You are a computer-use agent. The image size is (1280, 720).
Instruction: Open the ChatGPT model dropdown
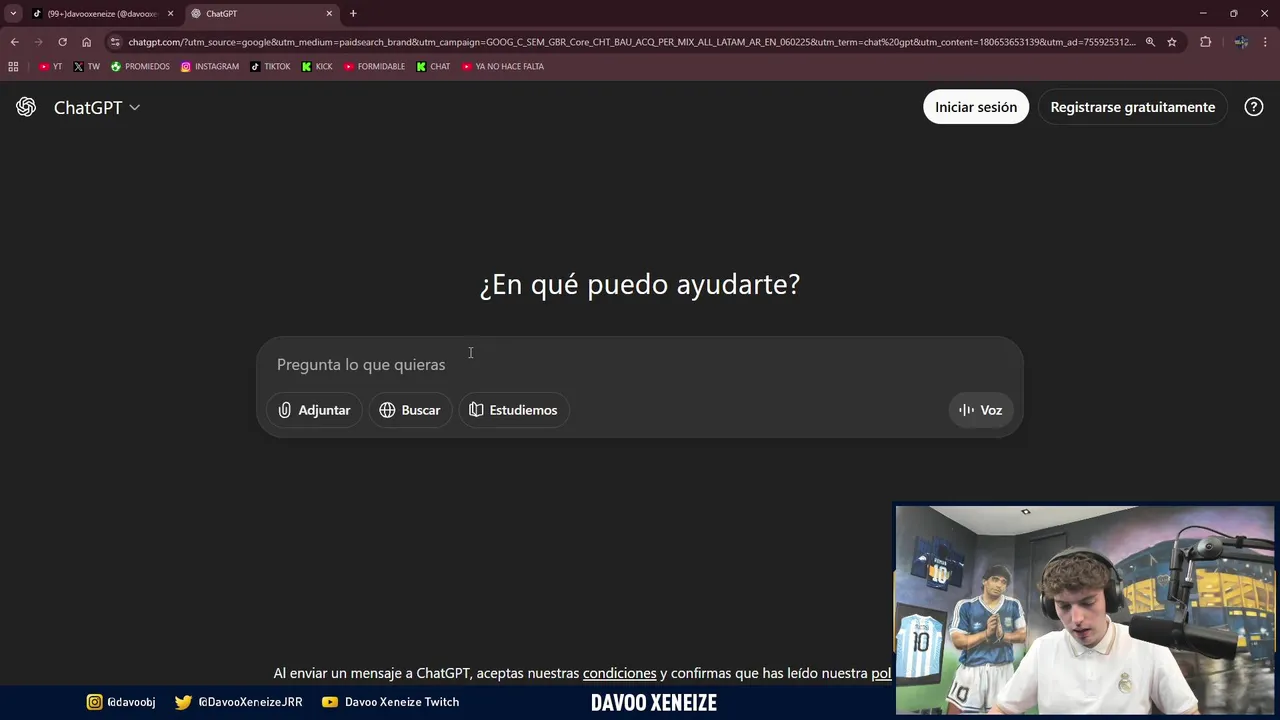point(97,107)
